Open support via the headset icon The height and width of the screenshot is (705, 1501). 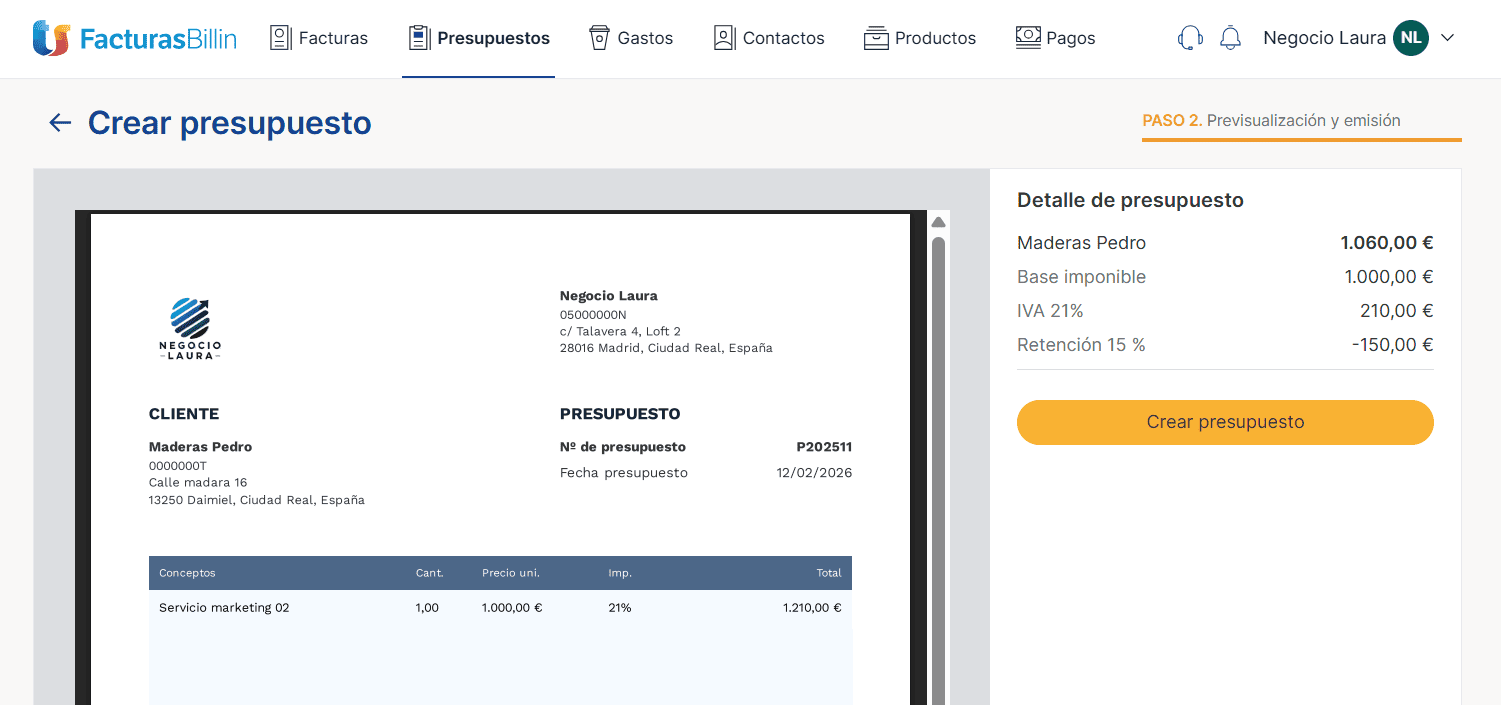click(x=1189, y=37)
